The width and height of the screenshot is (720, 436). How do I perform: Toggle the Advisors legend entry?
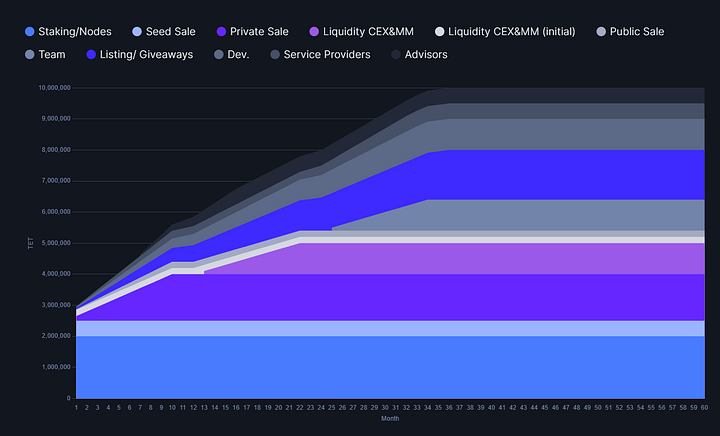(x=419, y=55)
